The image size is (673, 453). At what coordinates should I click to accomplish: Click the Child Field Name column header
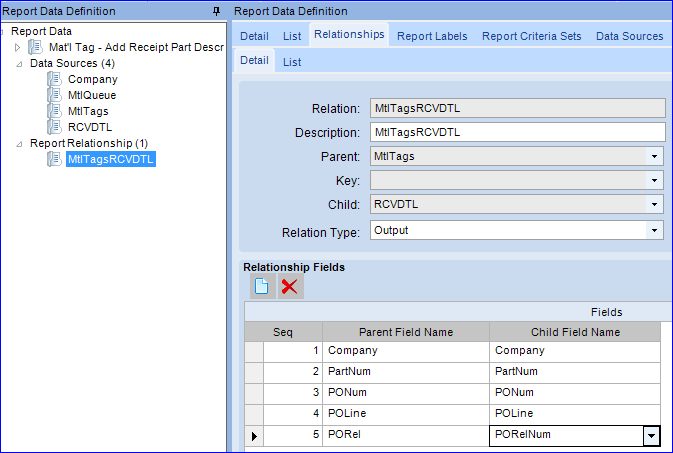click(575, 332)
